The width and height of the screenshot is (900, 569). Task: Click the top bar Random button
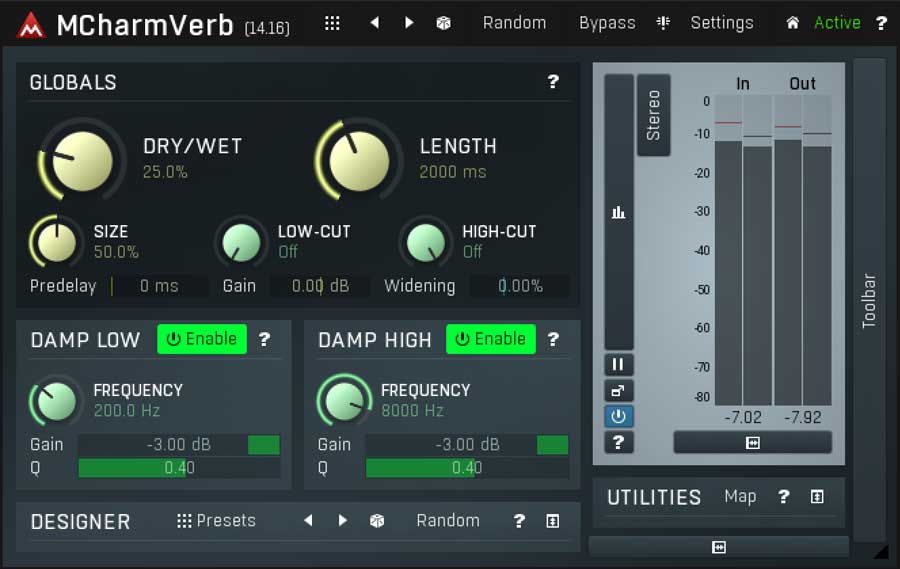point(514,23)
